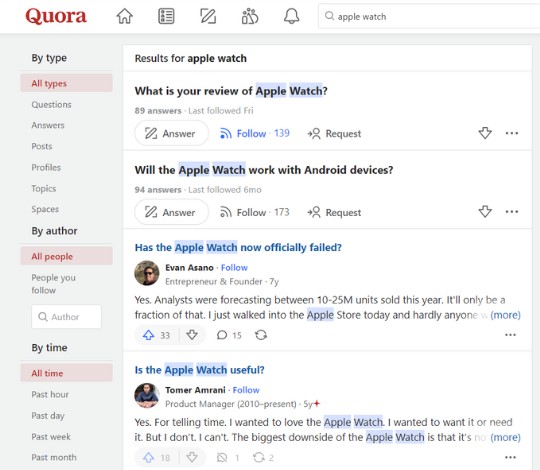Viewport: 540px width, 470px height.
Task: Open the Notifications bell icon
Action: coord(291,16)
